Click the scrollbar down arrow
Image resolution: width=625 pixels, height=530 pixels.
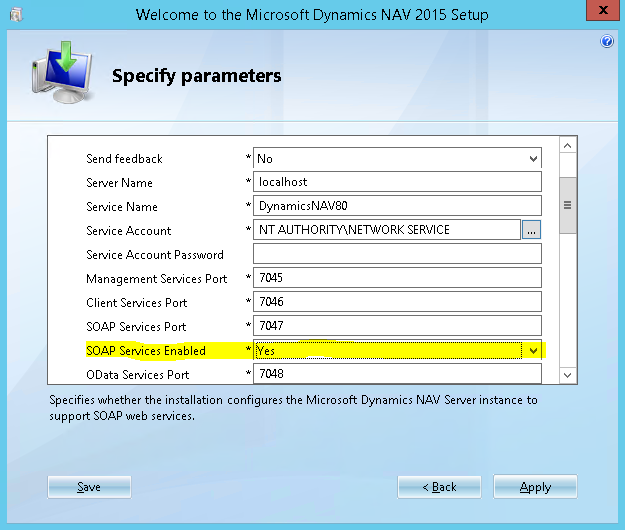[x=567, y=375]
